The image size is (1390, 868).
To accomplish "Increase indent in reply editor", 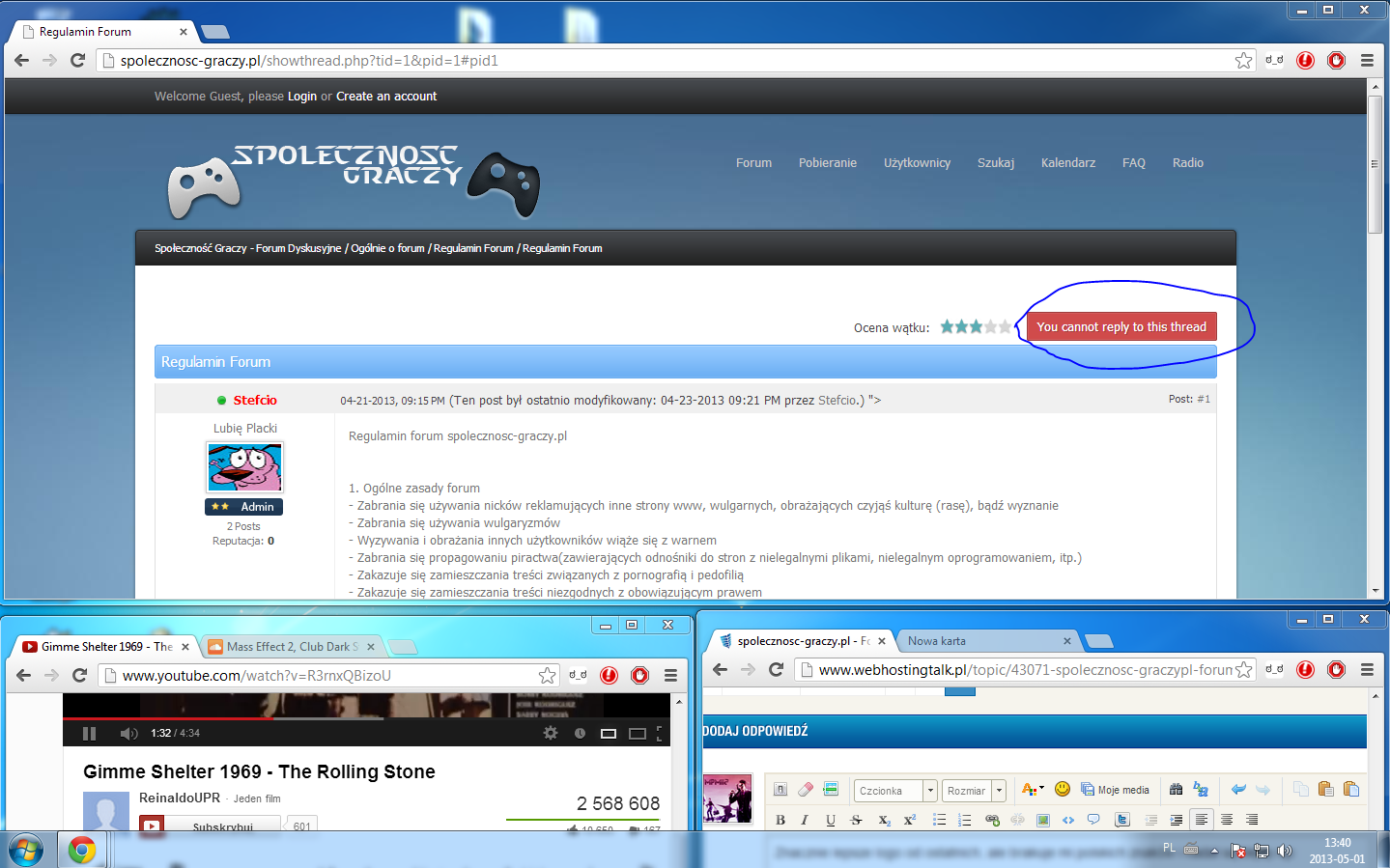I will pyautogui.click(x=1176, y=820).
